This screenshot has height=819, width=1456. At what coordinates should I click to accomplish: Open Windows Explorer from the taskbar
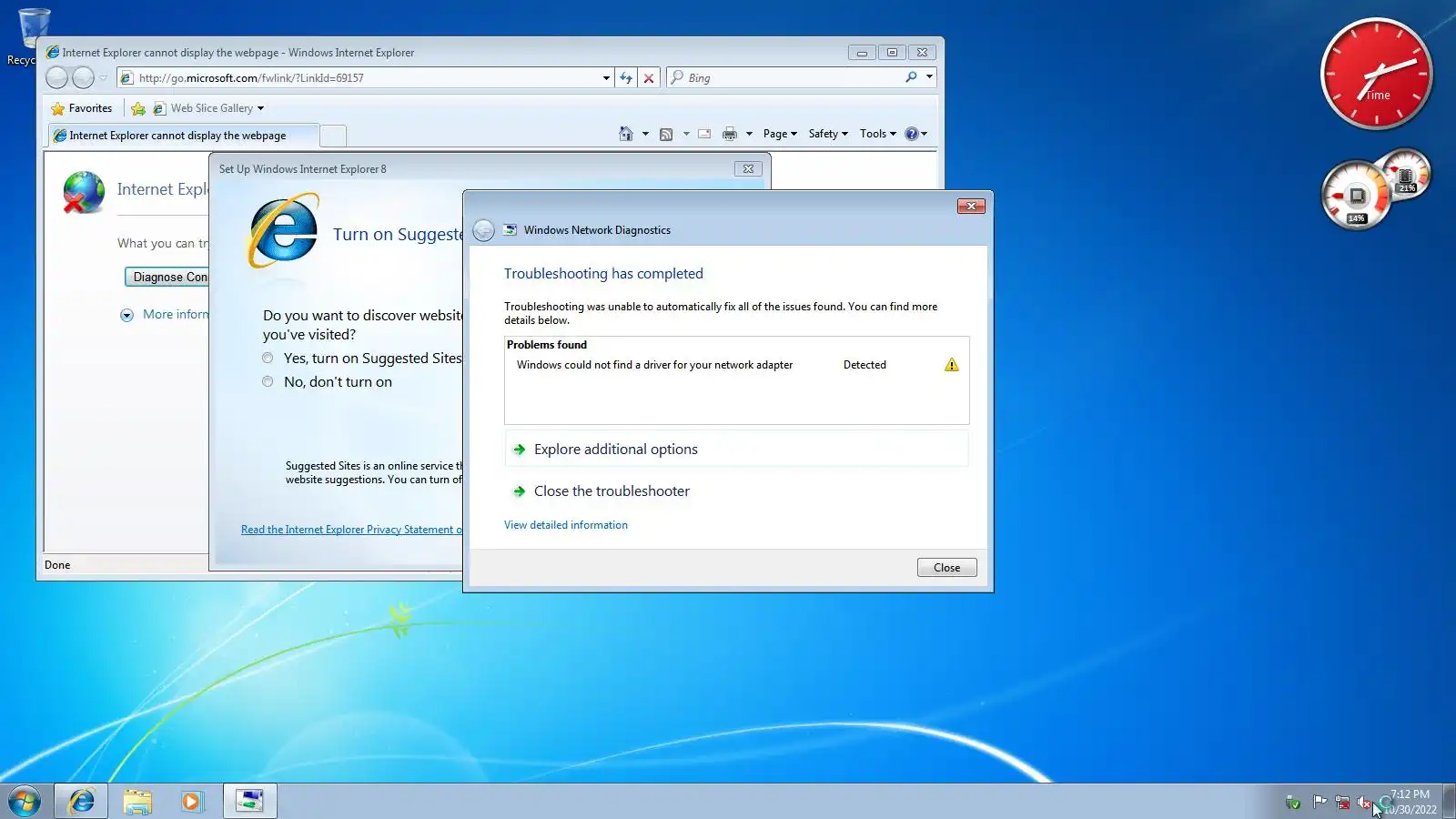pyautogui.click(x=137, y=801)
